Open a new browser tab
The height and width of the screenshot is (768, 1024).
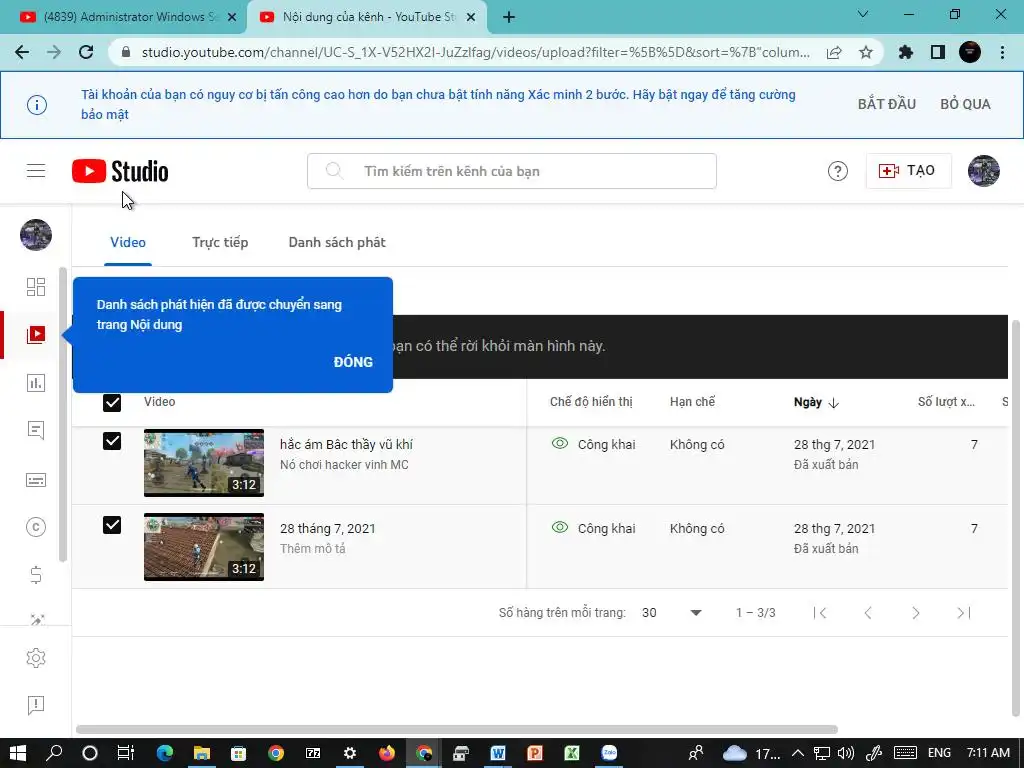pos(509,18)
